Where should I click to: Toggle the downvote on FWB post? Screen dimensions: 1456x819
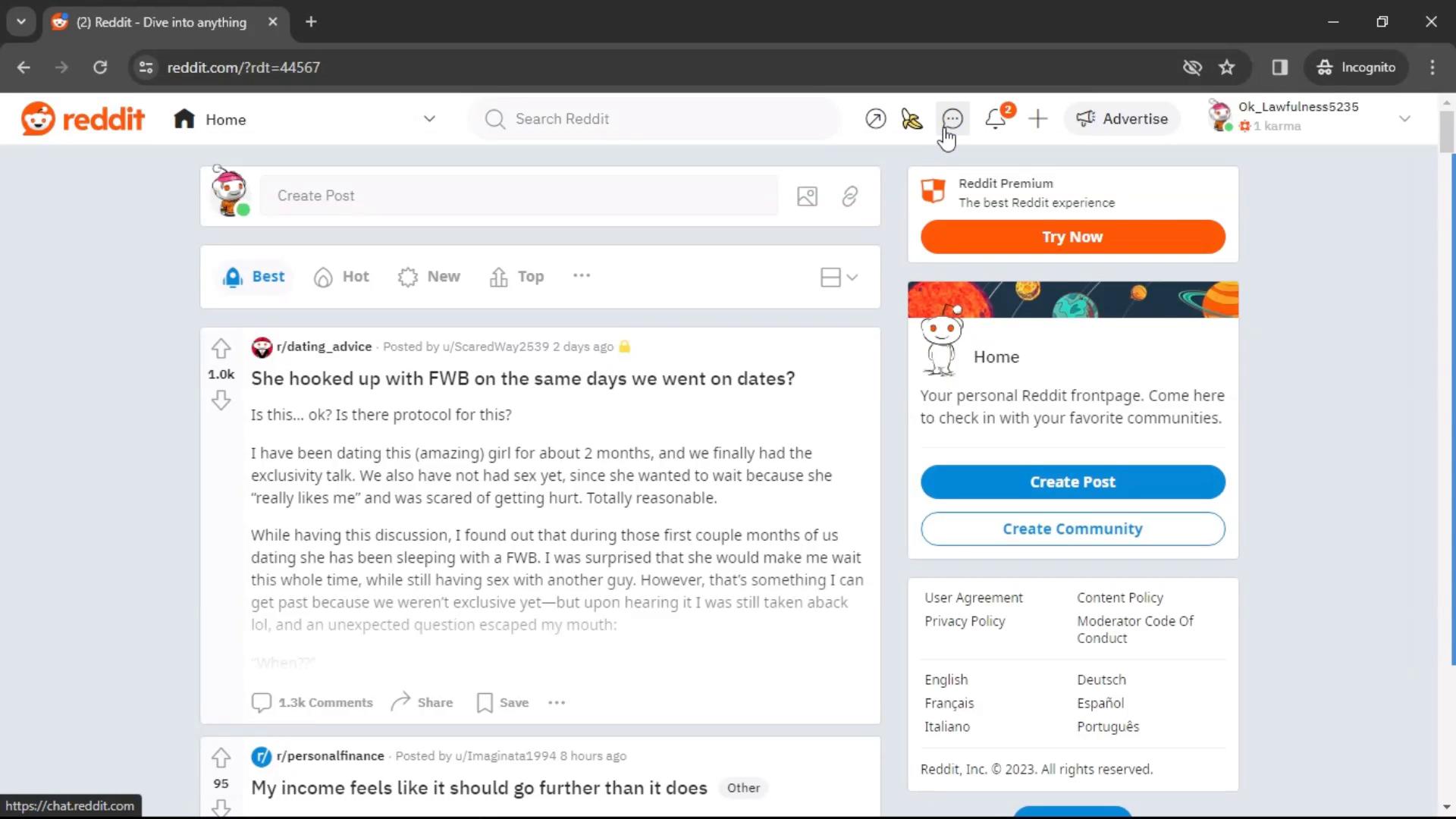(219, 399)
